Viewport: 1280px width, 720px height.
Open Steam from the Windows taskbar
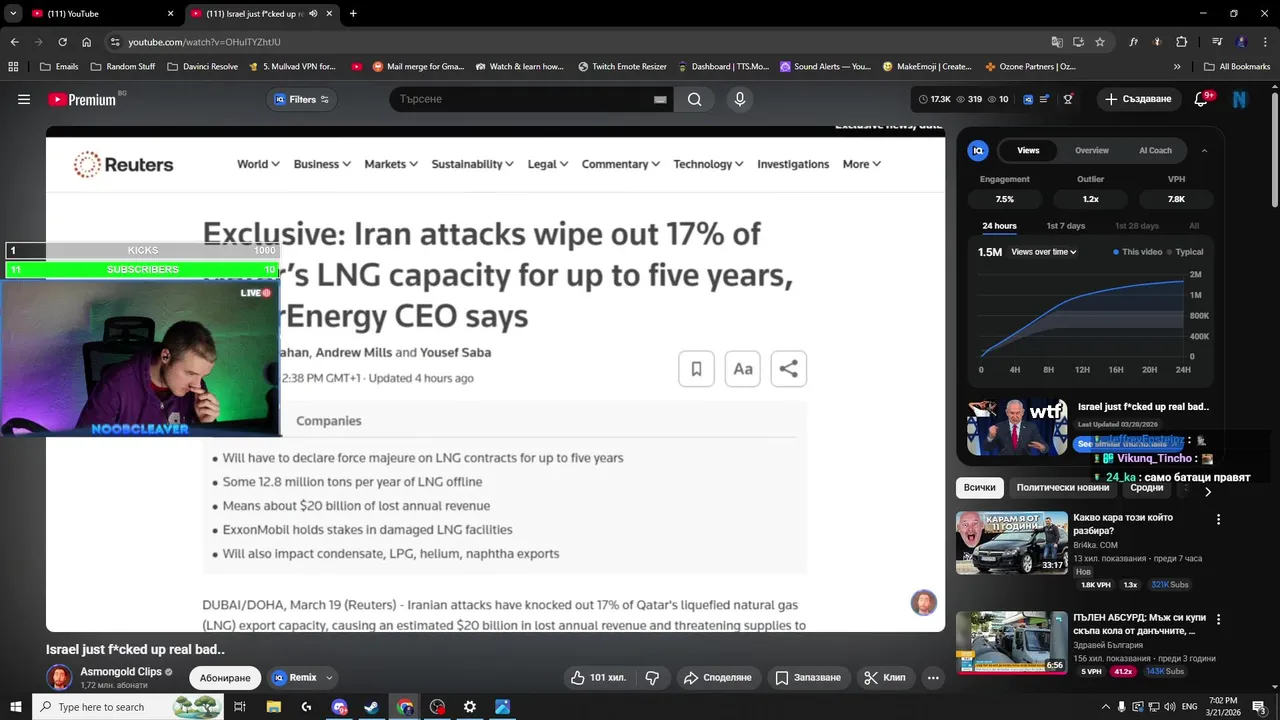(371, 707)
